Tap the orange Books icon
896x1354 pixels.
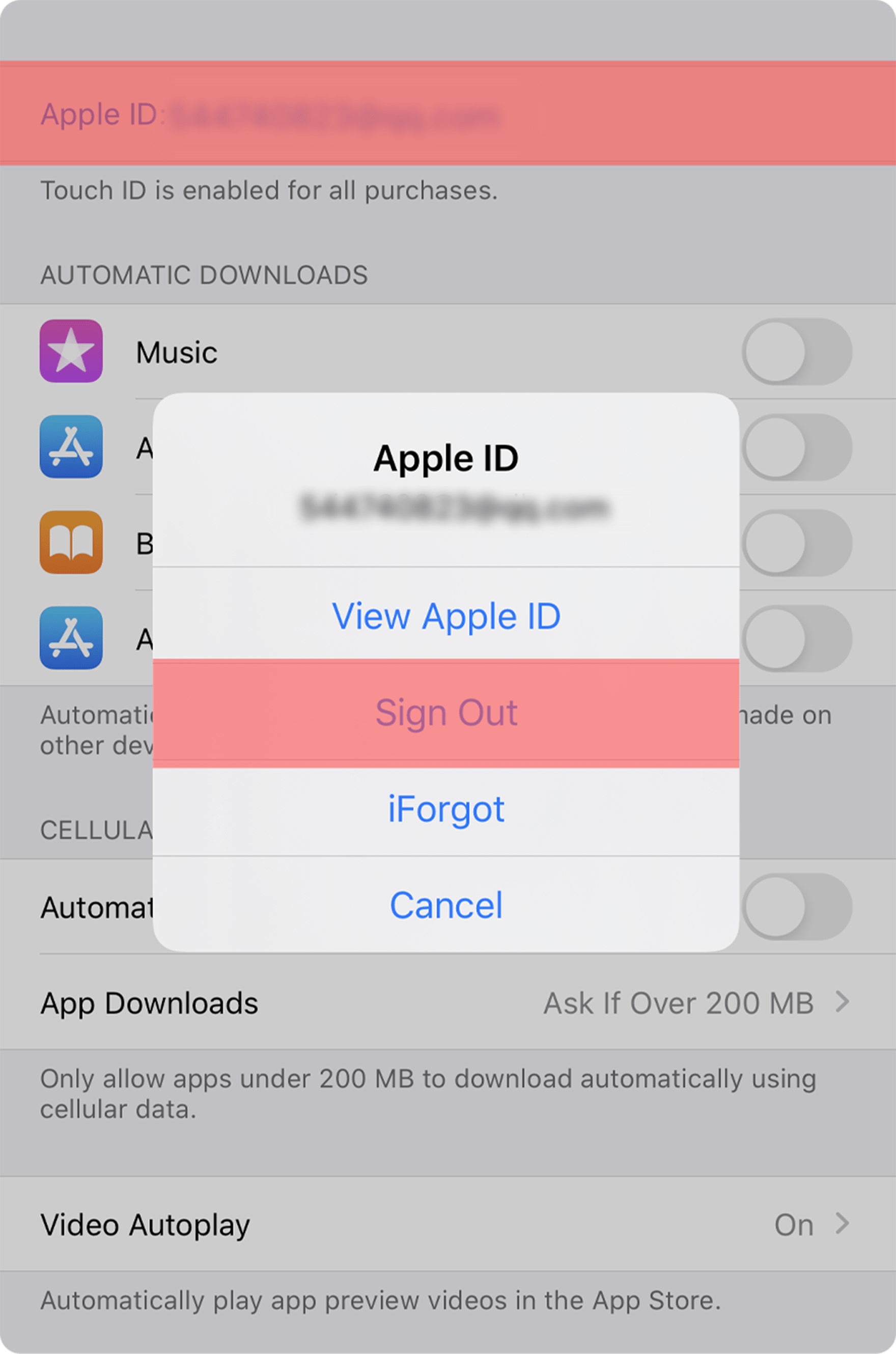pyautogui.click(x=71, y=542)
